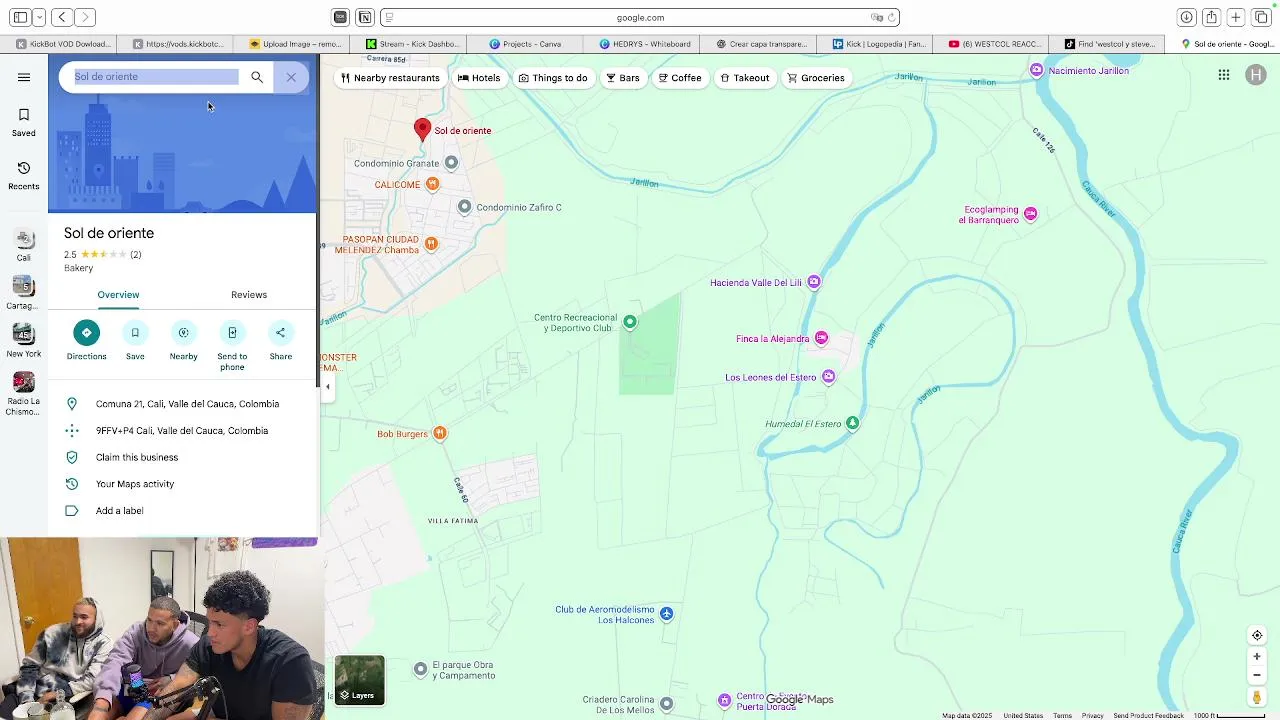Viewport: 1280px width, 720px height.
Task: Select Hacienda Valle Del Lili marker
Action: [814, 282]
